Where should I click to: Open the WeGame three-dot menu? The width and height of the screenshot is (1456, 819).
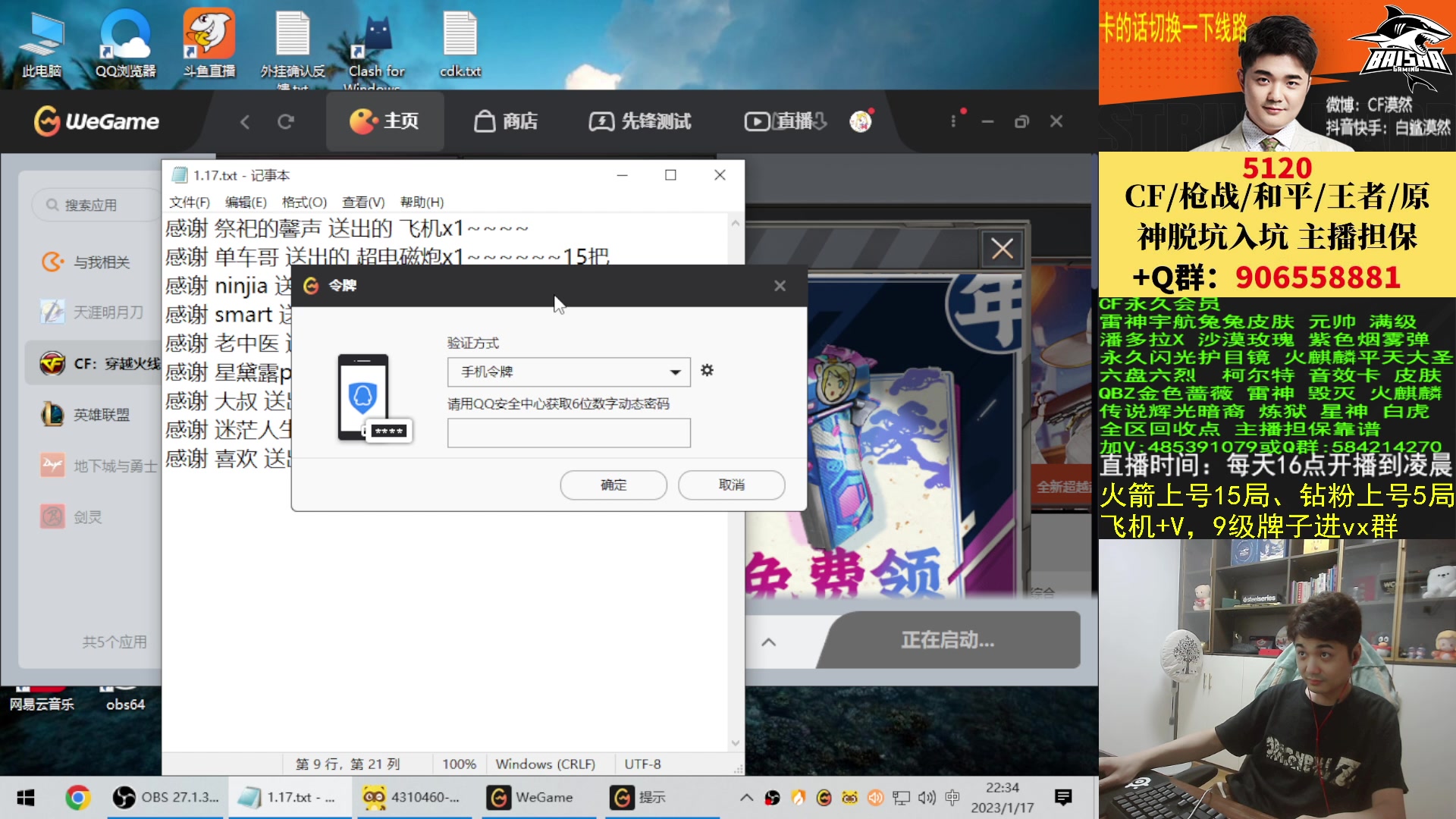[953, 121]
